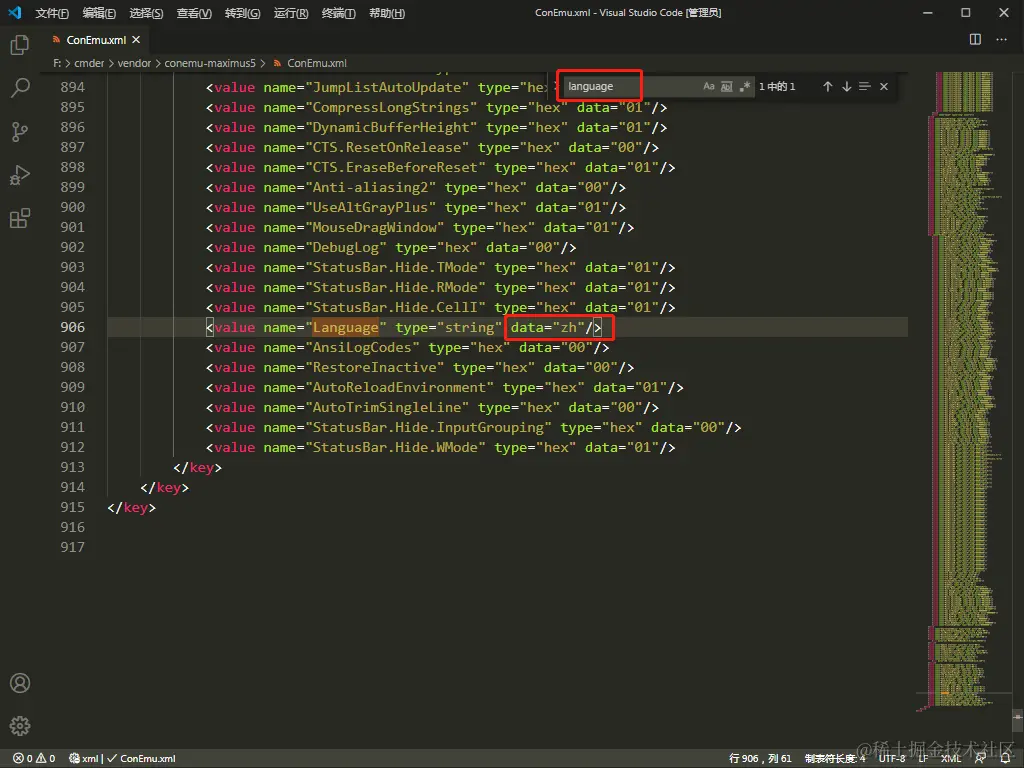The image size is (1024, 768).
Task: Open the 文件(F) menu
Action: tap(52, 13)
